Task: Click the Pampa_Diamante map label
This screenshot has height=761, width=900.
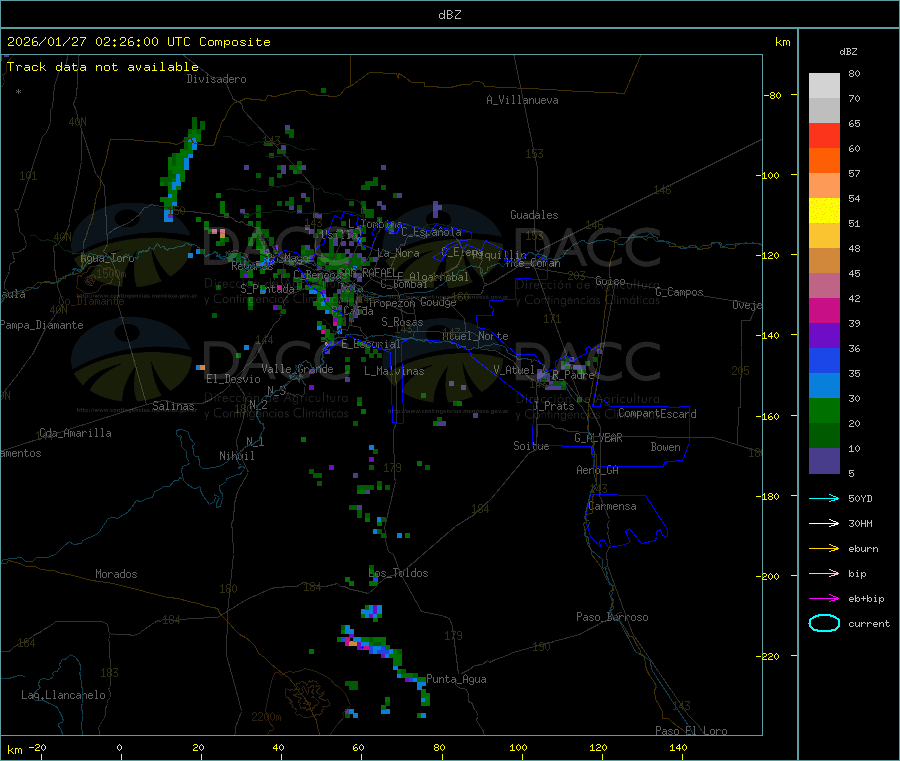Action: [42, 325]
